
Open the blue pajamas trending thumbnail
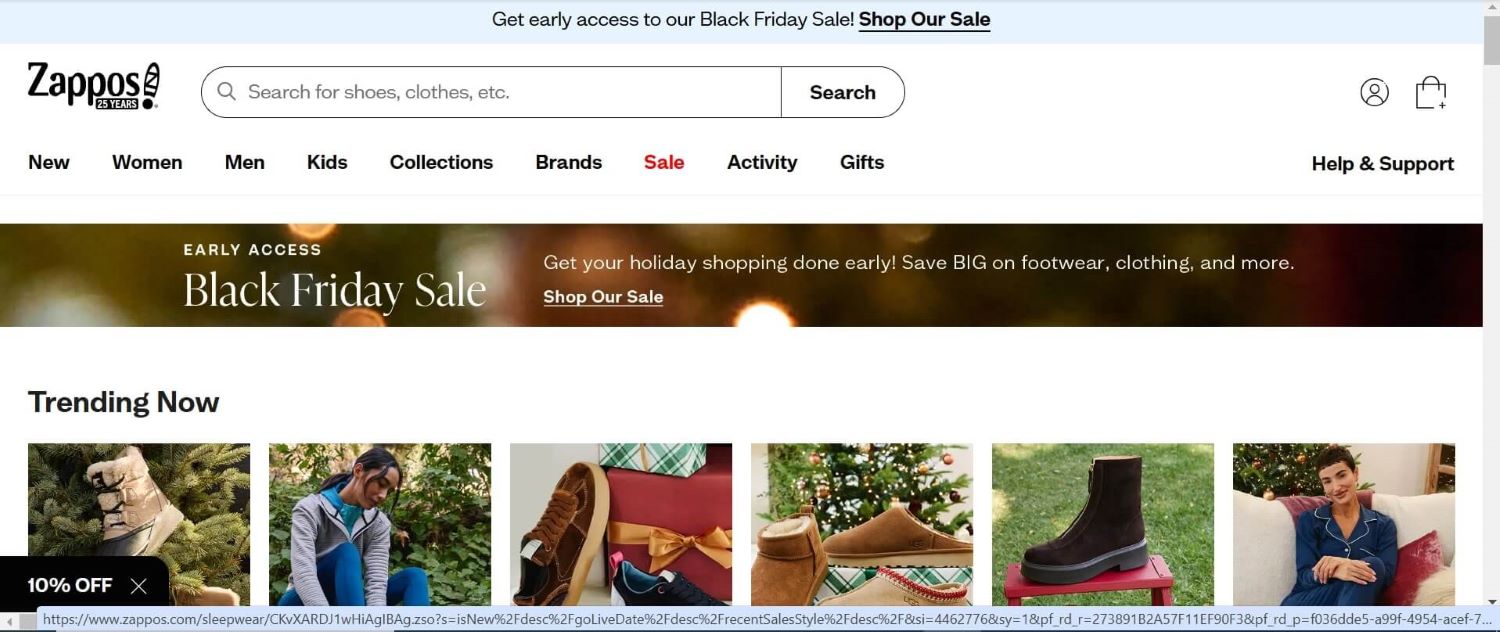(1343, 524)
